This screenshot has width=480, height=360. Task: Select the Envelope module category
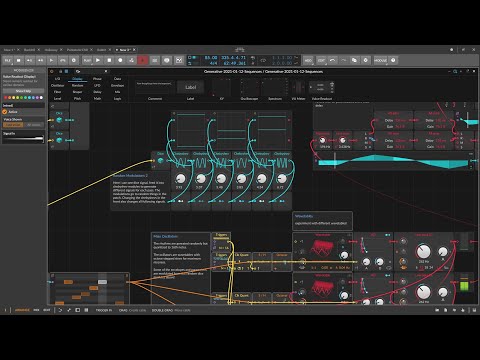tap(117, 85)
